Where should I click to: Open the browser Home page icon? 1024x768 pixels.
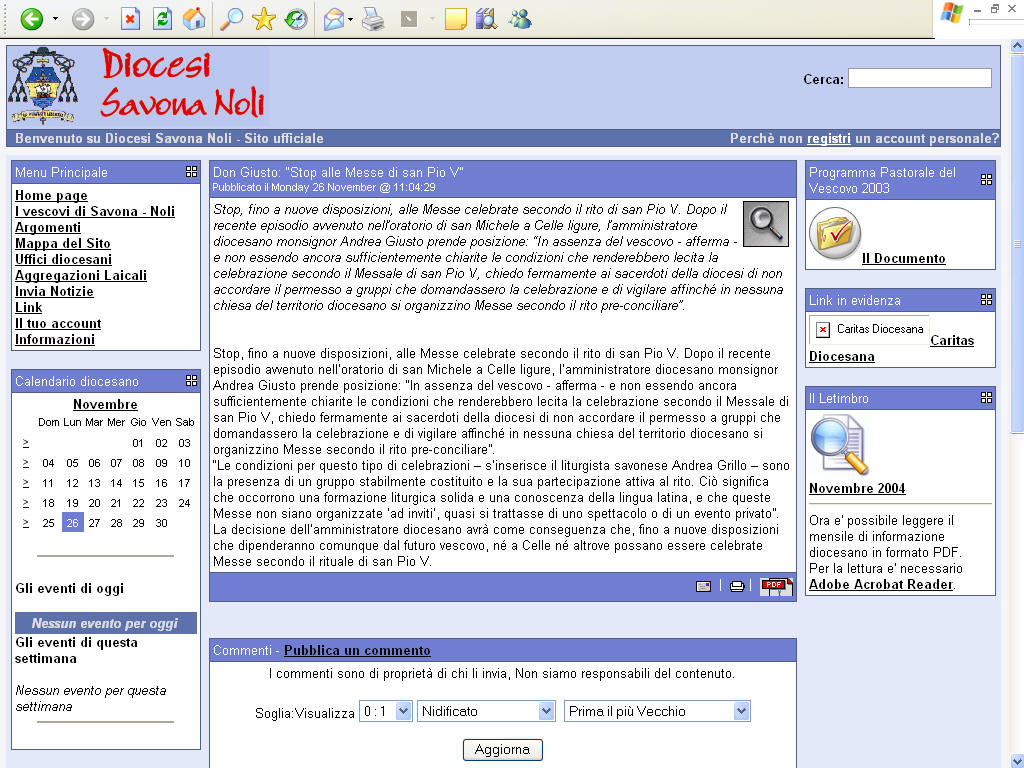point(194,19)
